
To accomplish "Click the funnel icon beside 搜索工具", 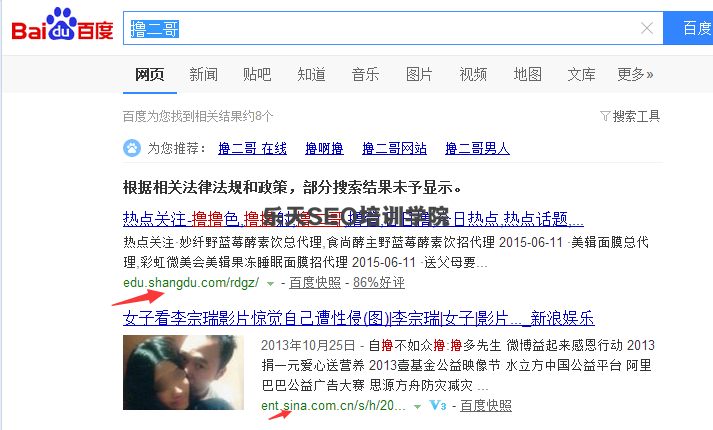I will pyautogui.click(x=605, y=116).
